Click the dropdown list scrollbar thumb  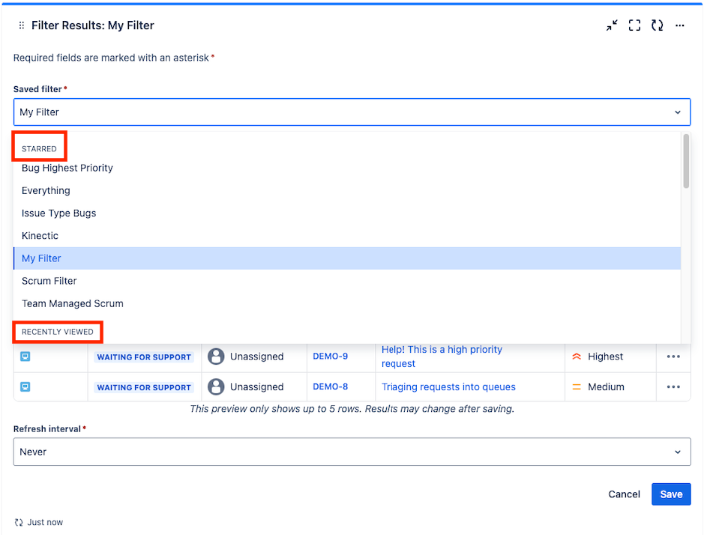pyautogui.click(x=686, y=161)
